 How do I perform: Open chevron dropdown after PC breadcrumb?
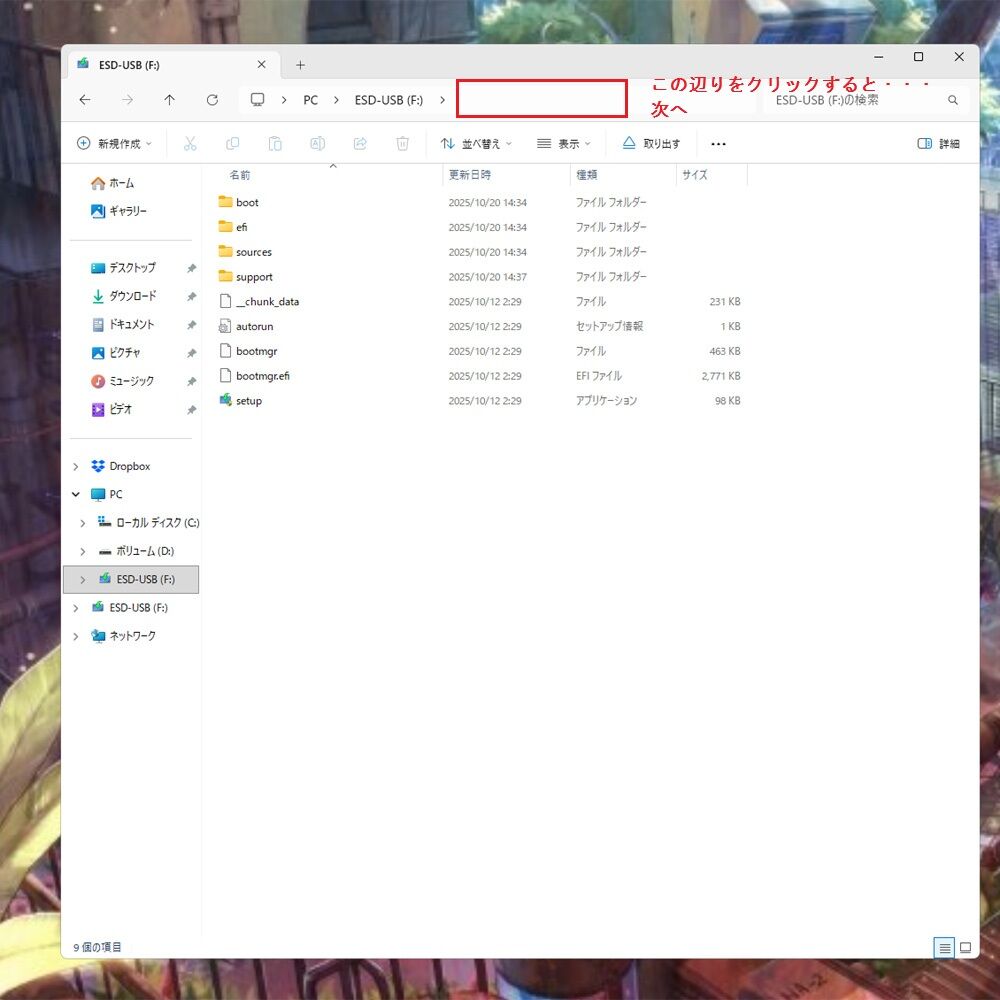tap(336, 100)
